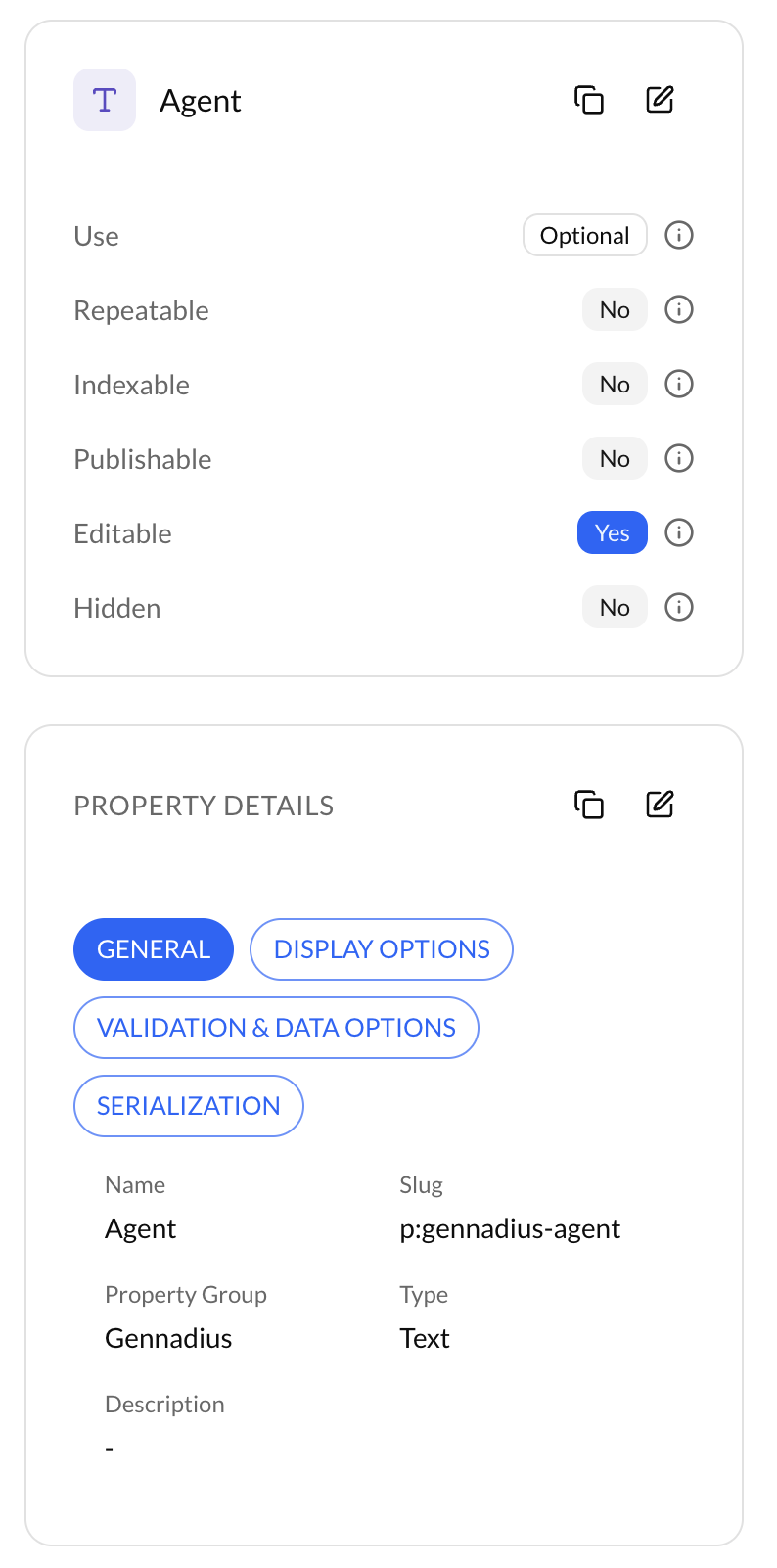Screen dimensions: 777x1568
Task: View info tooltip for Repeatable
Action: pyautogui.click(x=679, y=309)
